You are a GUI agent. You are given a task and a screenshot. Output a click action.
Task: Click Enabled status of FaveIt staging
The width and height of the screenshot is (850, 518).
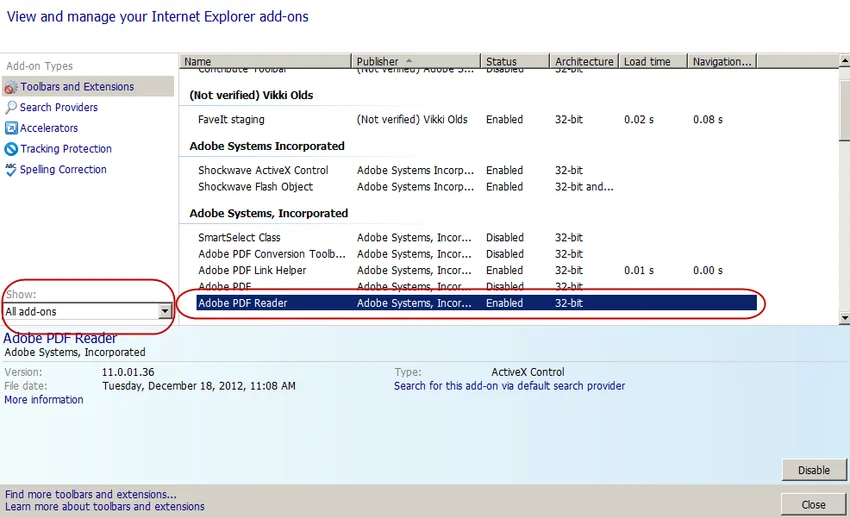coord(504,119)
